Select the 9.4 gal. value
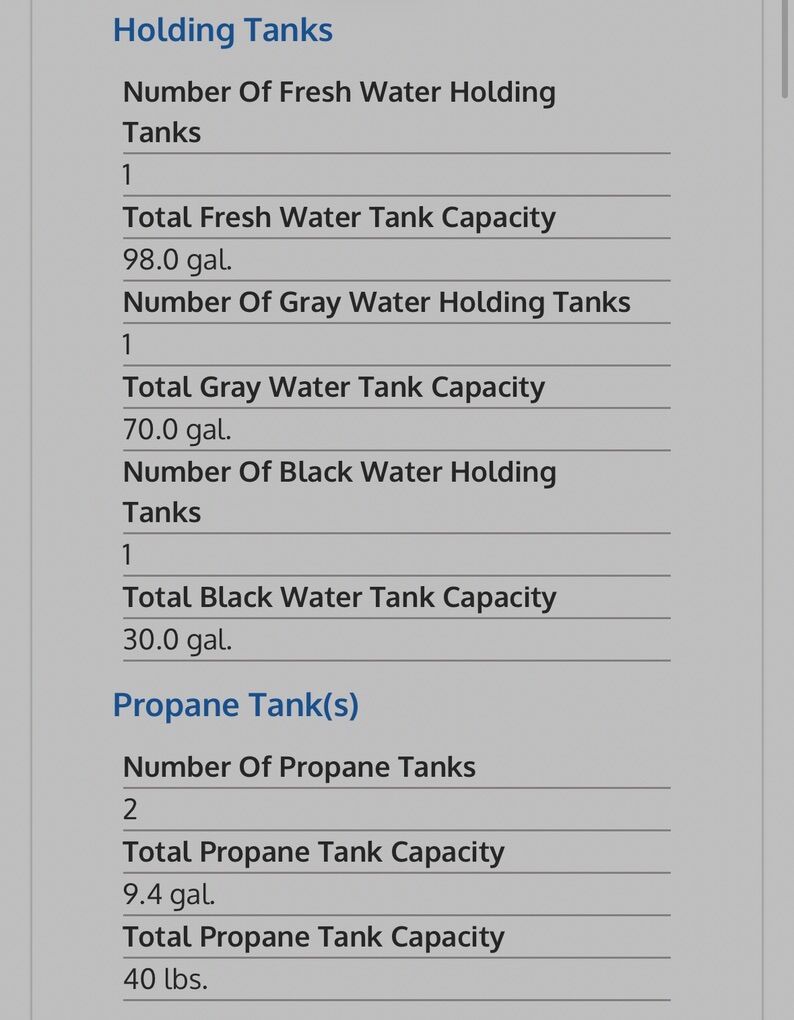The height and width of the screenshot is (1020, 794). coord(169,895)
